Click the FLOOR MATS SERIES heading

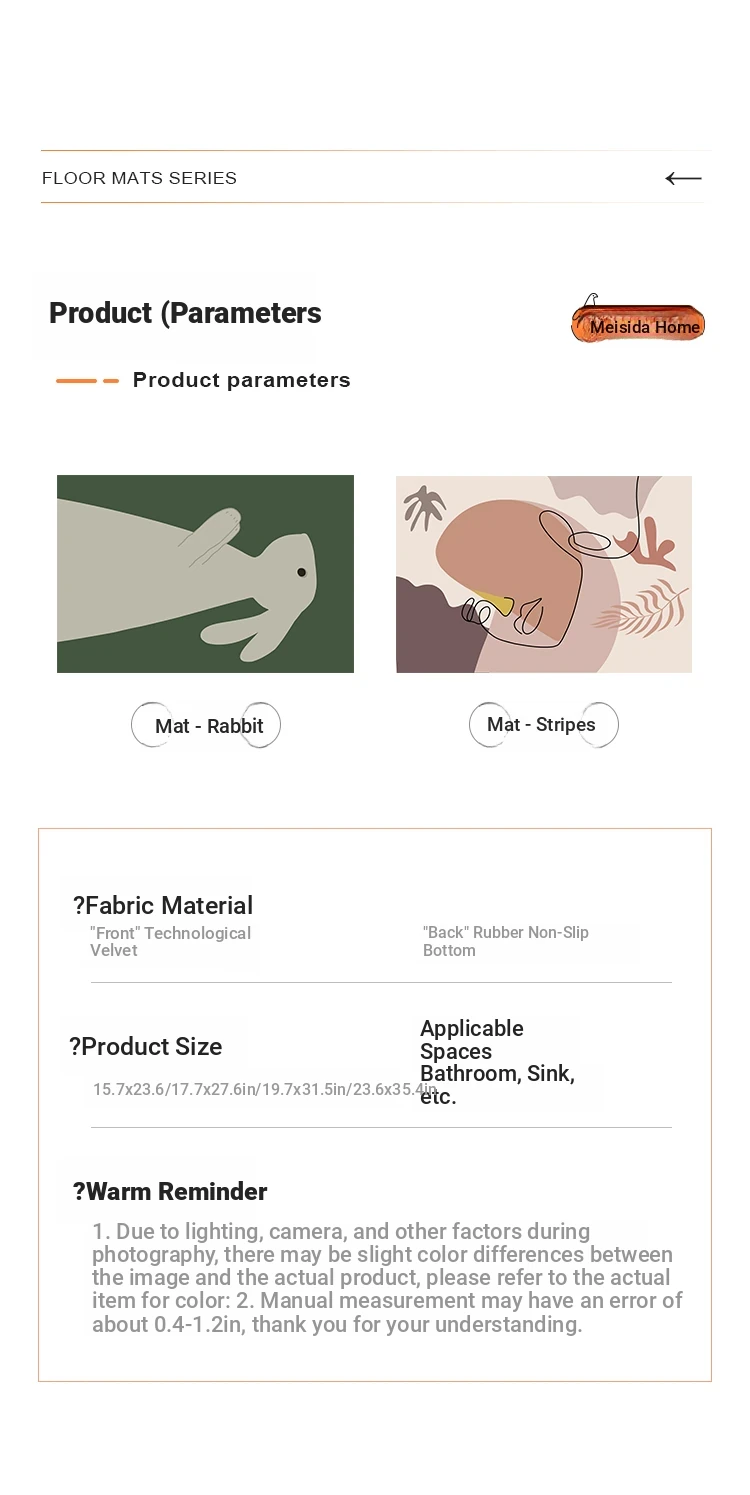click(x=139, y=178)
